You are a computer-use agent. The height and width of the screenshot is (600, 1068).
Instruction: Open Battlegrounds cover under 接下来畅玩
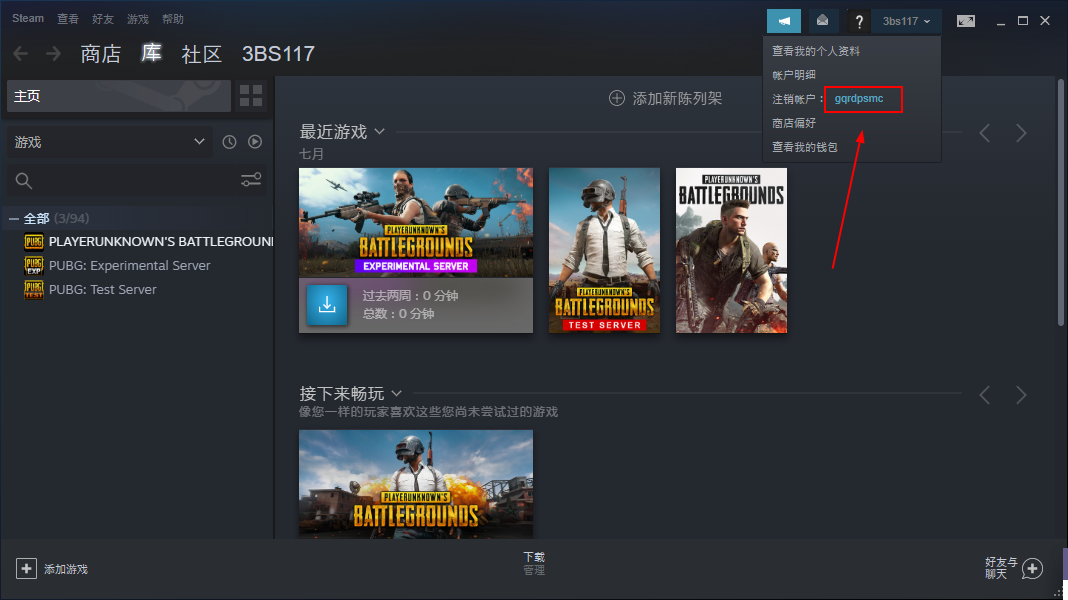[x=416, y=484]
